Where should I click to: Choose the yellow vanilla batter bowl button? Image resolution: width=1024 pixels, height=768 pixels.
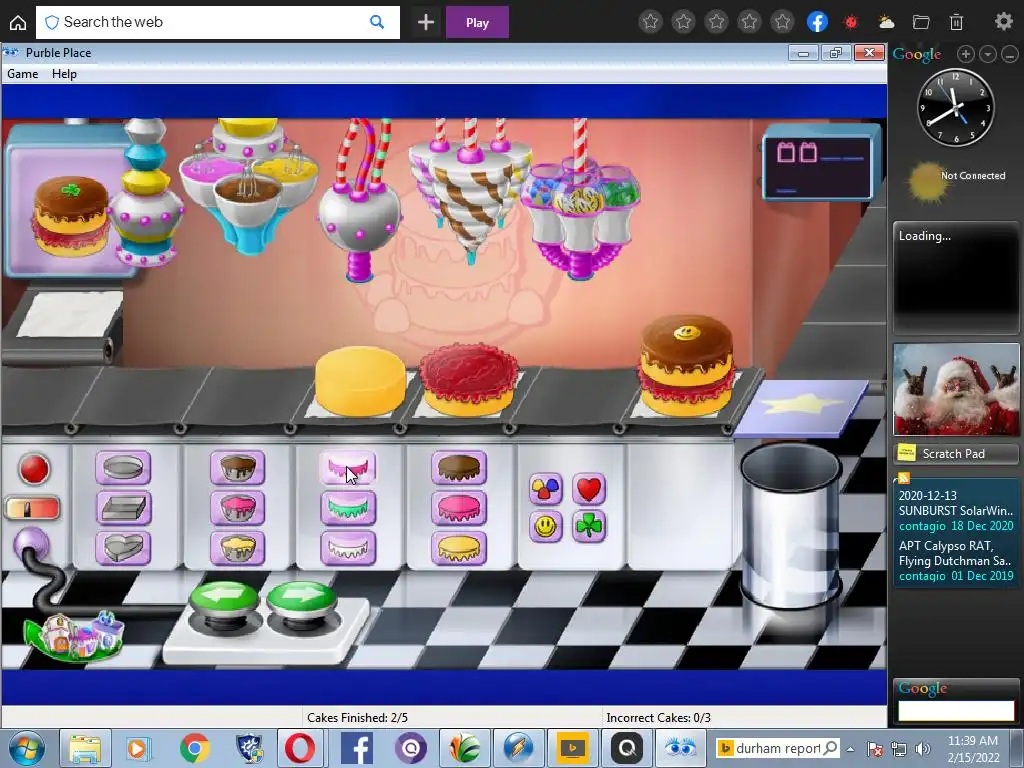tap(238, 548)
